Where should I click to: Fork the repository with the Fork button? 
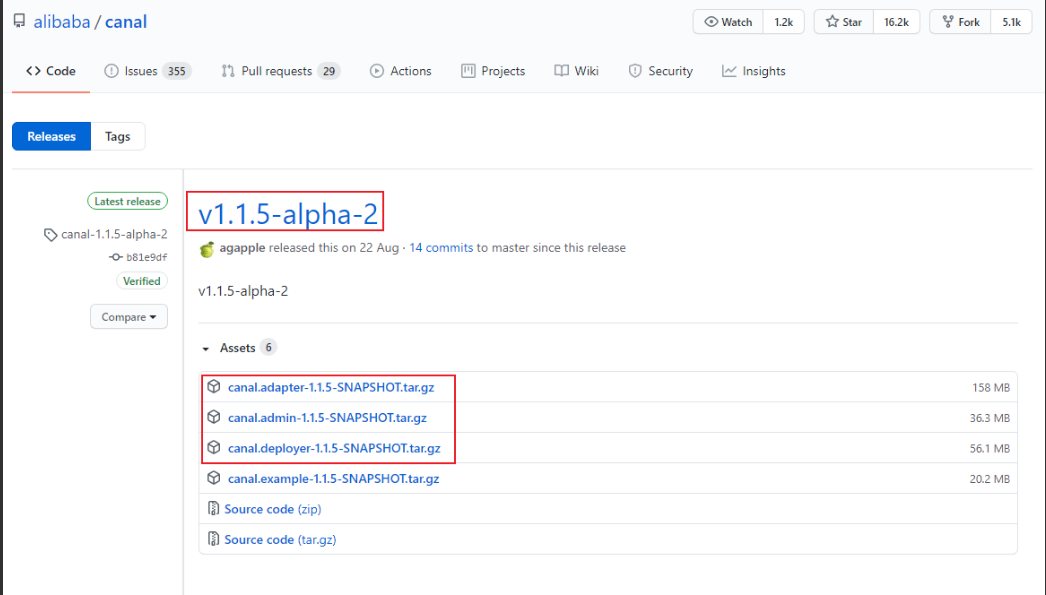point(961,22)
